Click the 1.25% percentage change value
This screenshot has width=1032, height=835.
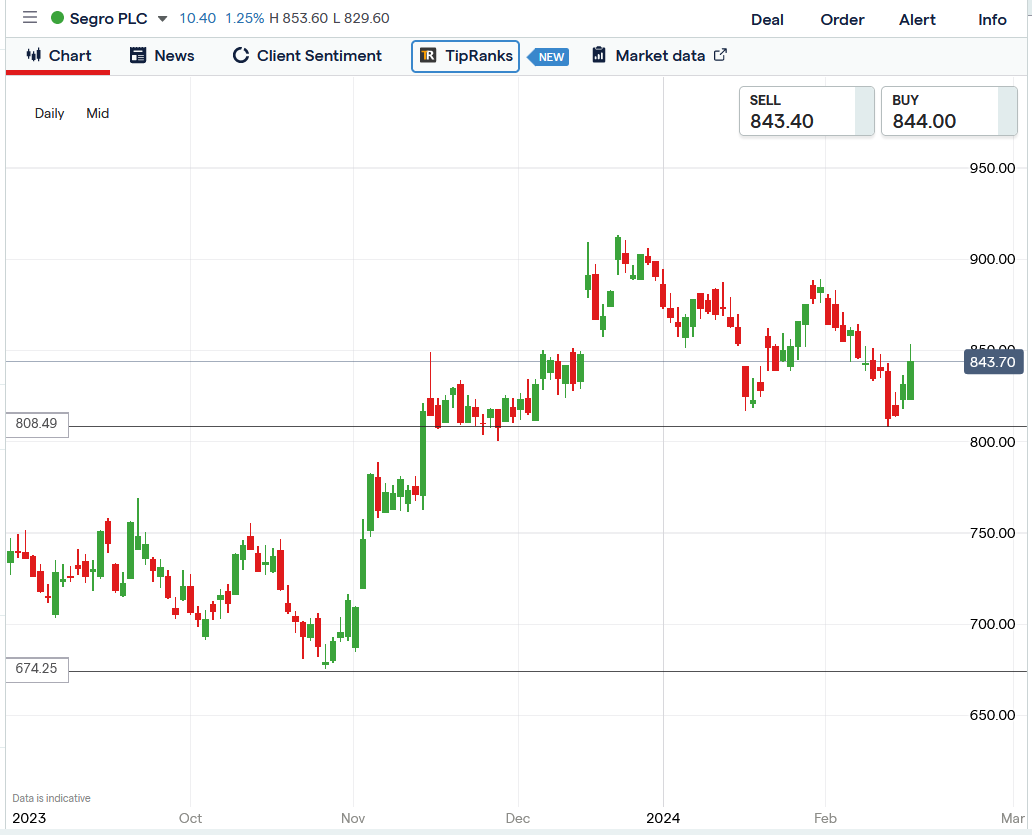[x=244, y=18]
